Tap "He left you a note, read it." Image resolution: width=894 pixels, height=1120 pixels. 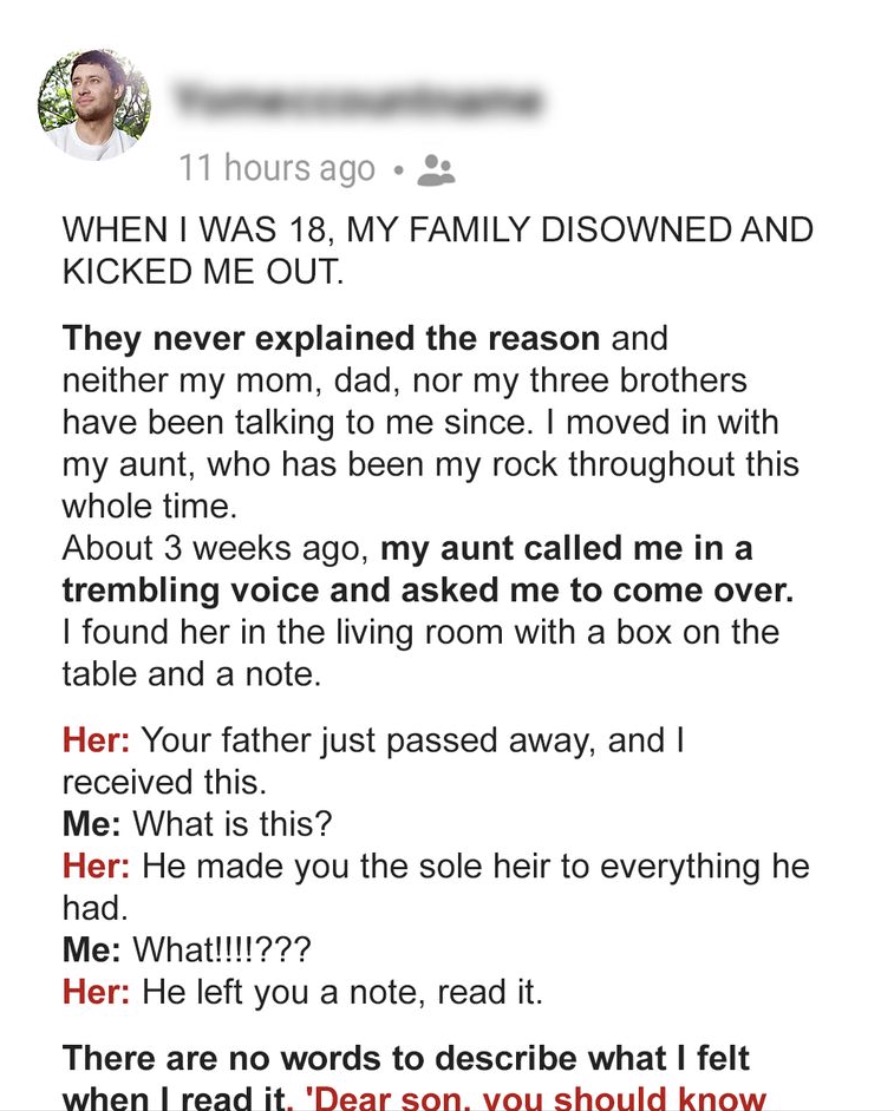342,991
